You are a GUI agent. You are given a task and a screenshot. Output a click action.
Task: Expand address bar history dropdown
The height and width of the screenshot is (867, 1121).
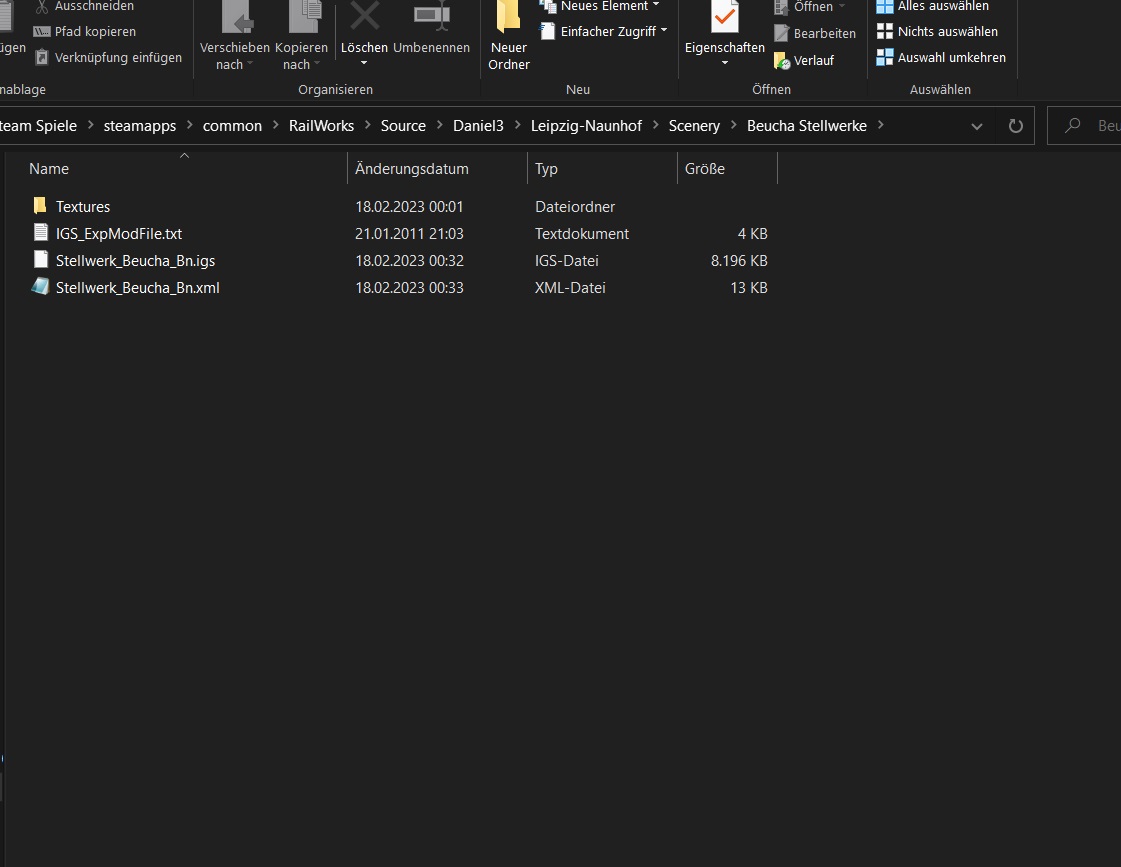[977, 126]
